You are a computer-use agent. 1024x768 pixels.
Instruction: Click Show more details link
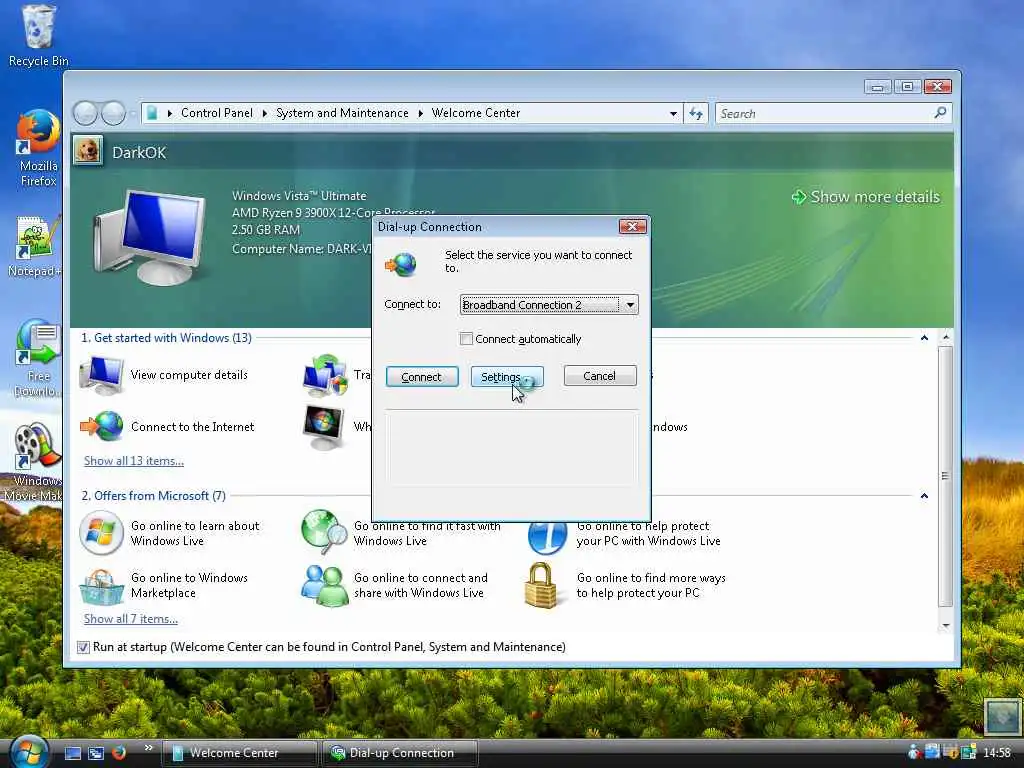866,197
